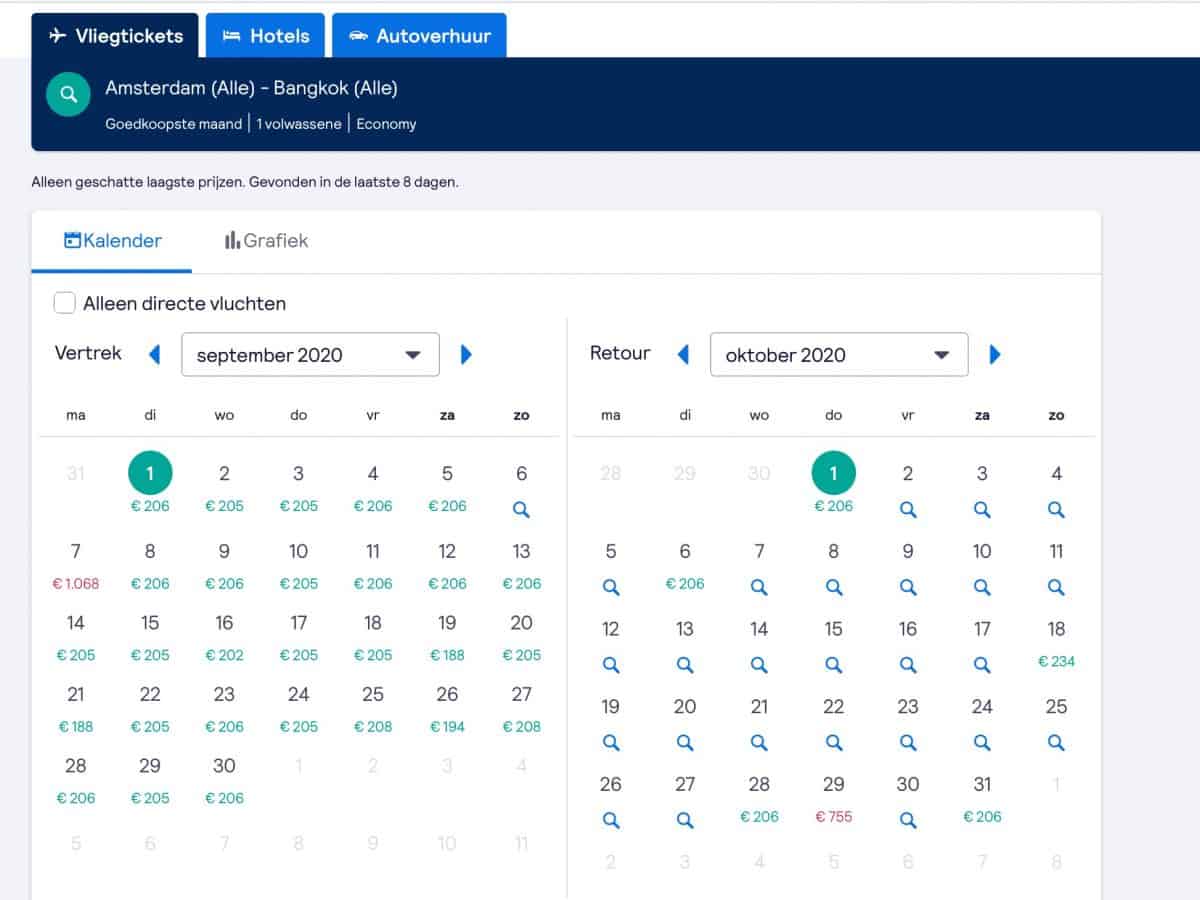Search prices for September 6 departure magnifier

tap(521, 510)
